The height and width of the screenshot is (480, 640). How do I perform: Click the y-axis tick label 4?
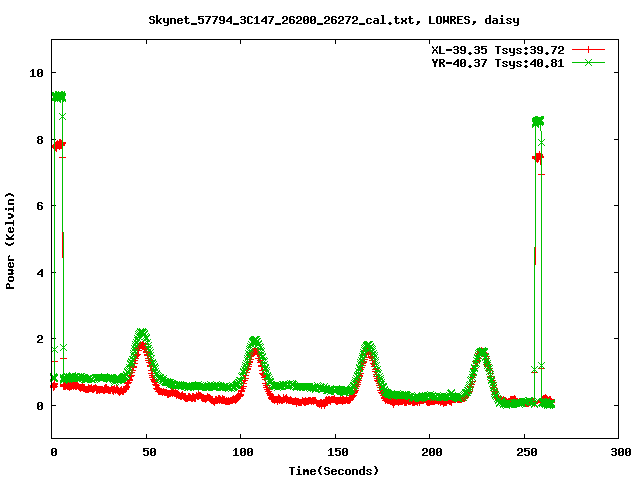point(40,273)
